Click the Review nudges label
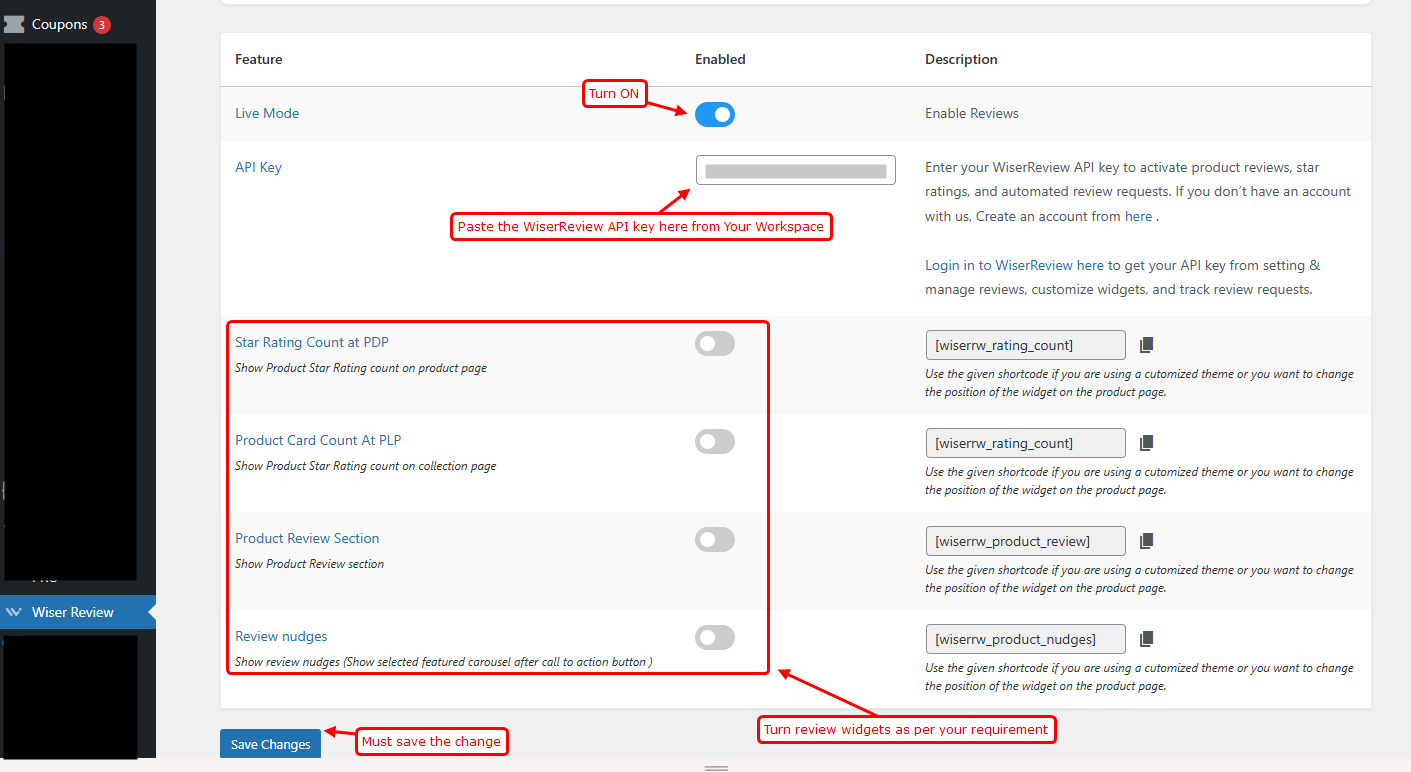 point(281,637)
